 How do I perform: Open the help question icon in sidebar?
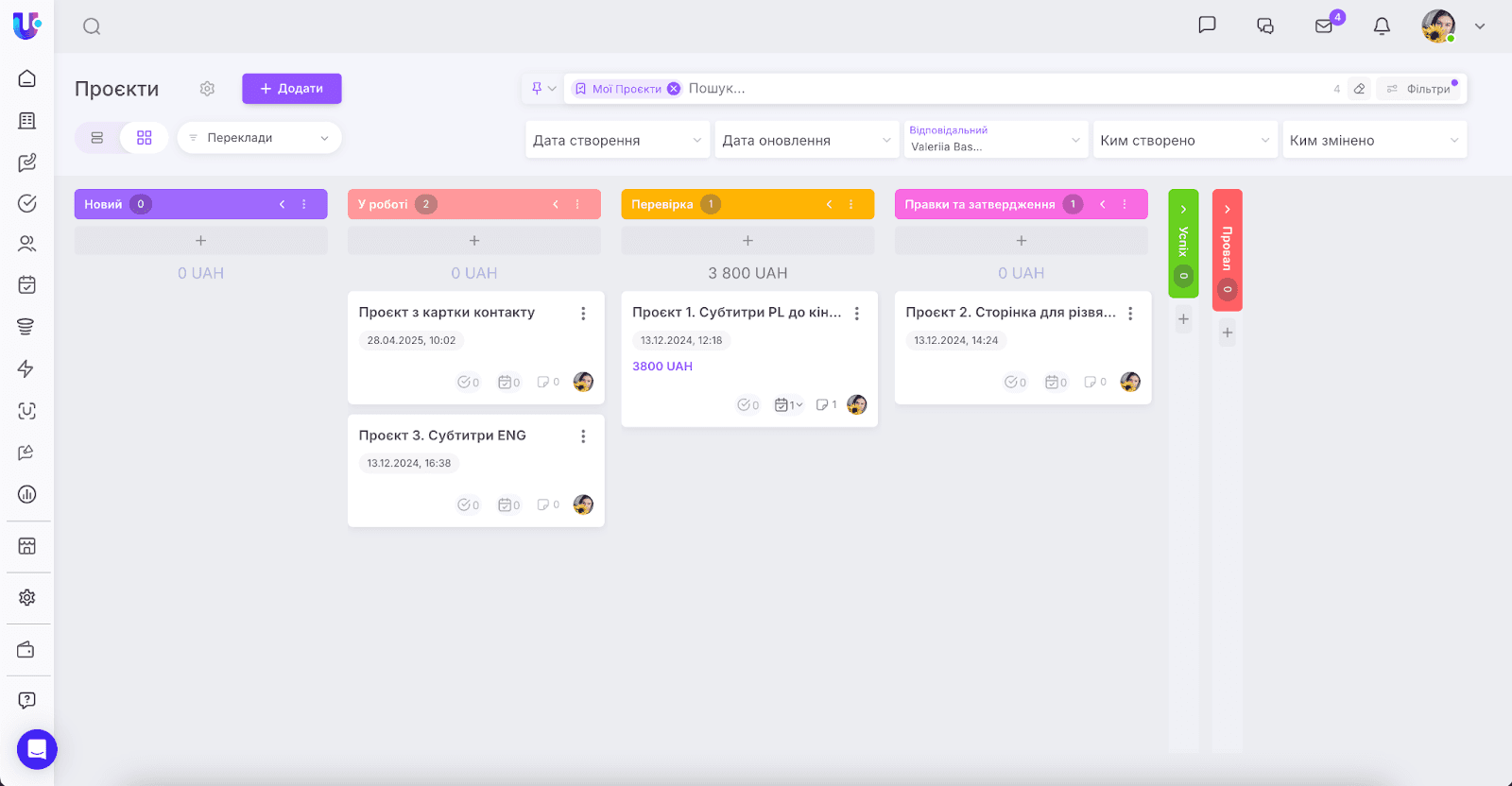(x=27, y=700)
